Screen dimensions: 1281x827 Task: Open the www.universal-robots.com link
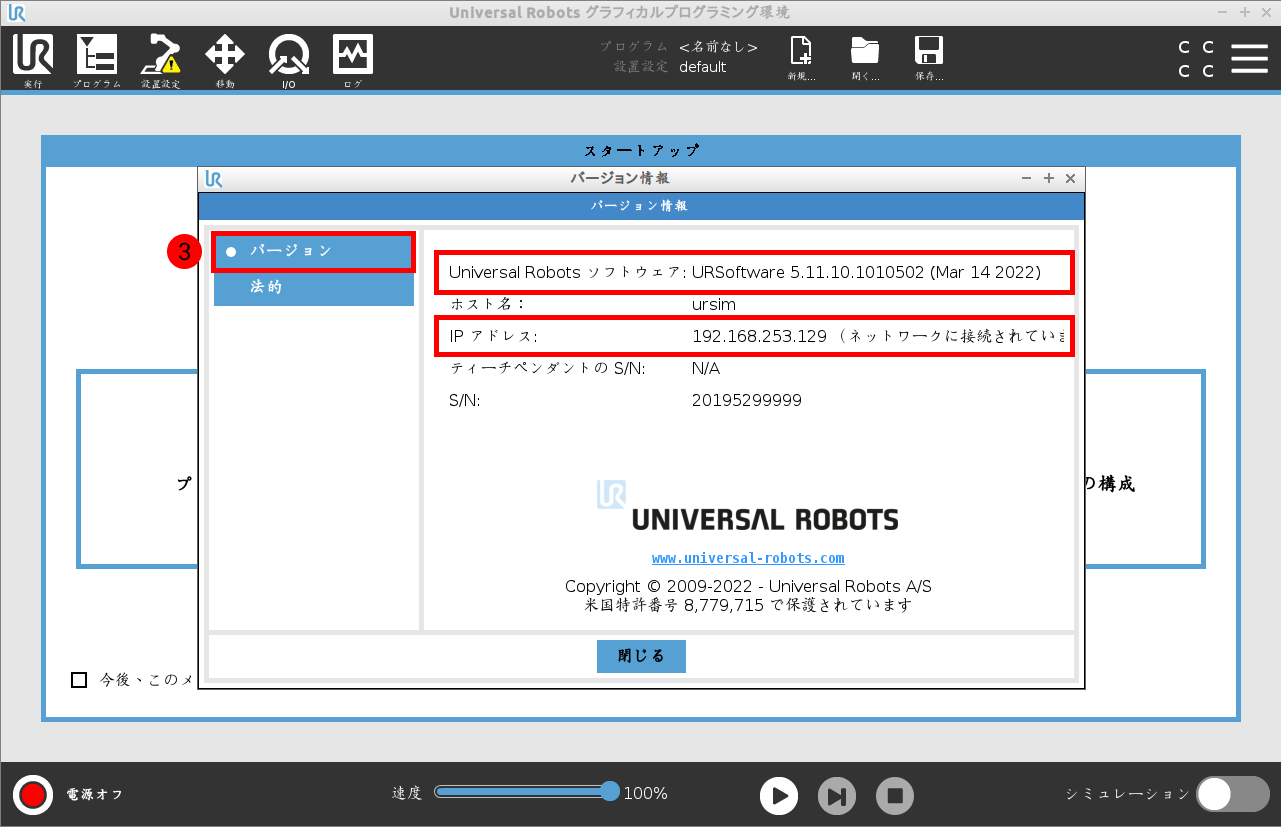[748, 558]
